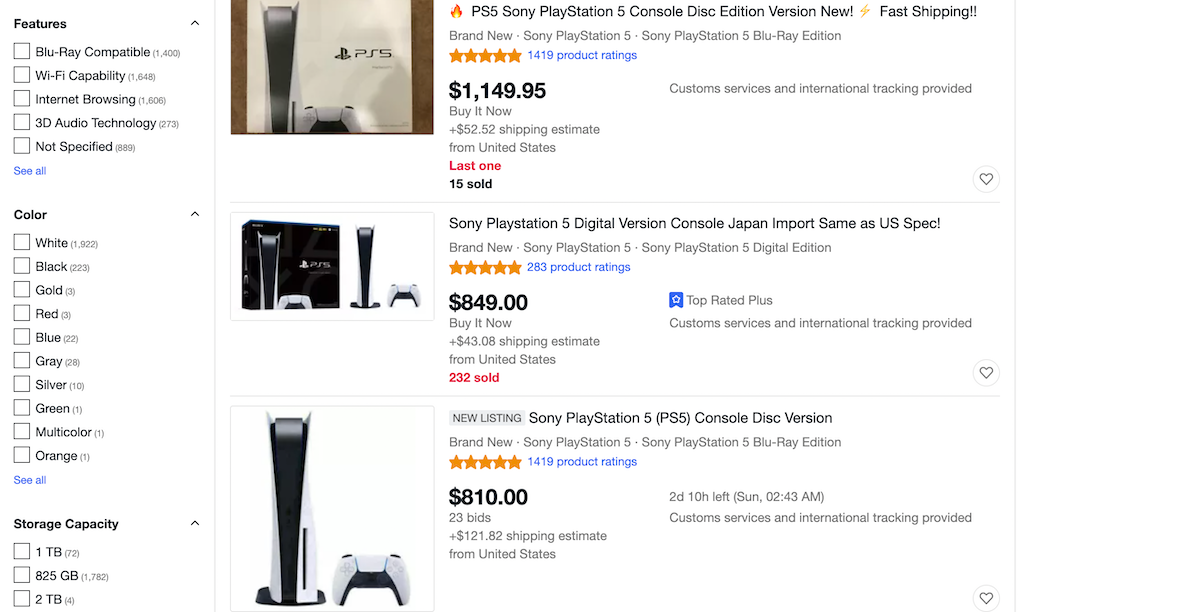Collapse the Color filter section
The height and width of the screenshot is (612, 1200).
[195, 213]
